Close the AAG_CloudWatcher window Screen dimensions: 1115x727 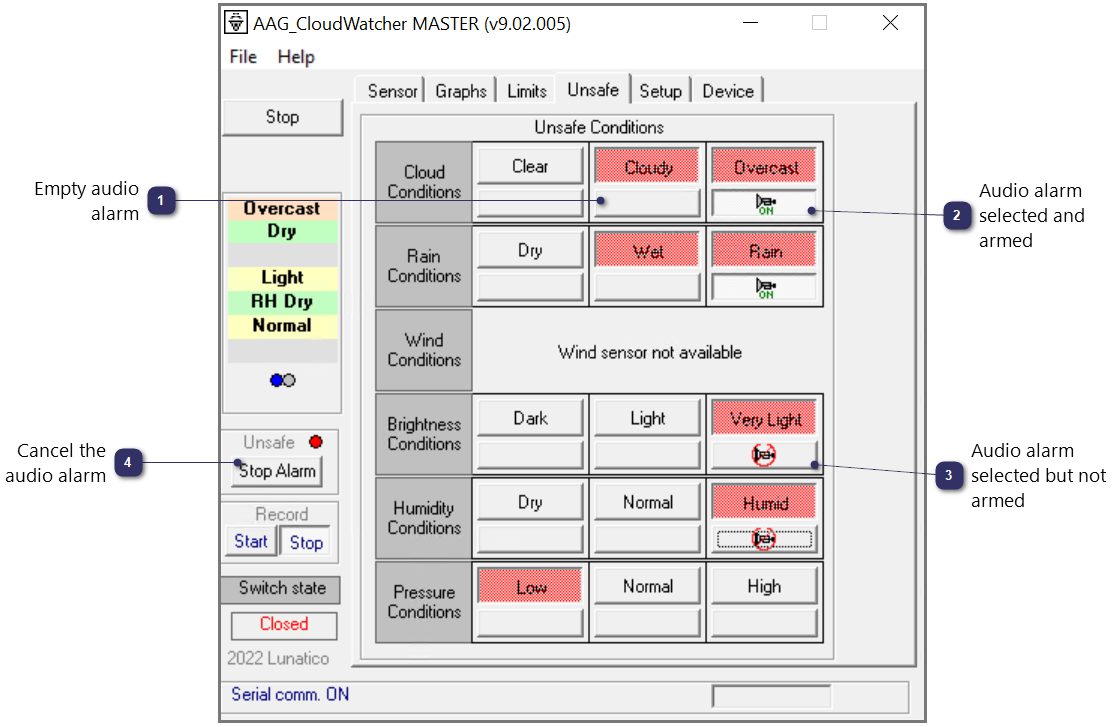[890, 23]
